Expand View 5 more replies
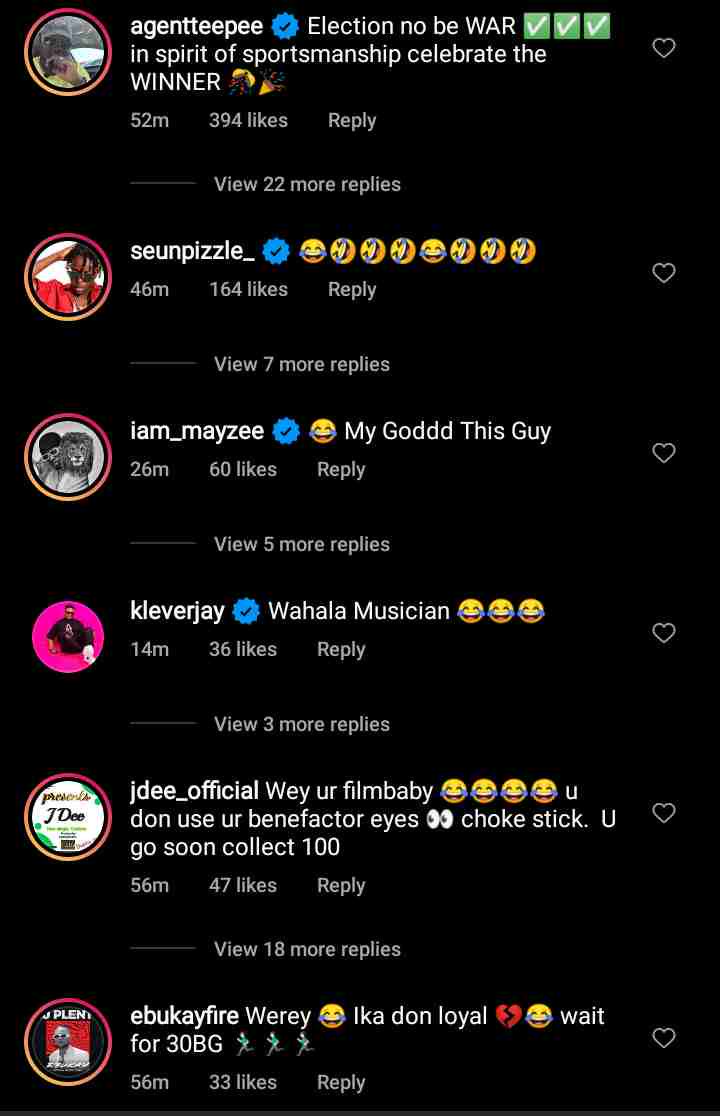 click(x=301, y=544)
